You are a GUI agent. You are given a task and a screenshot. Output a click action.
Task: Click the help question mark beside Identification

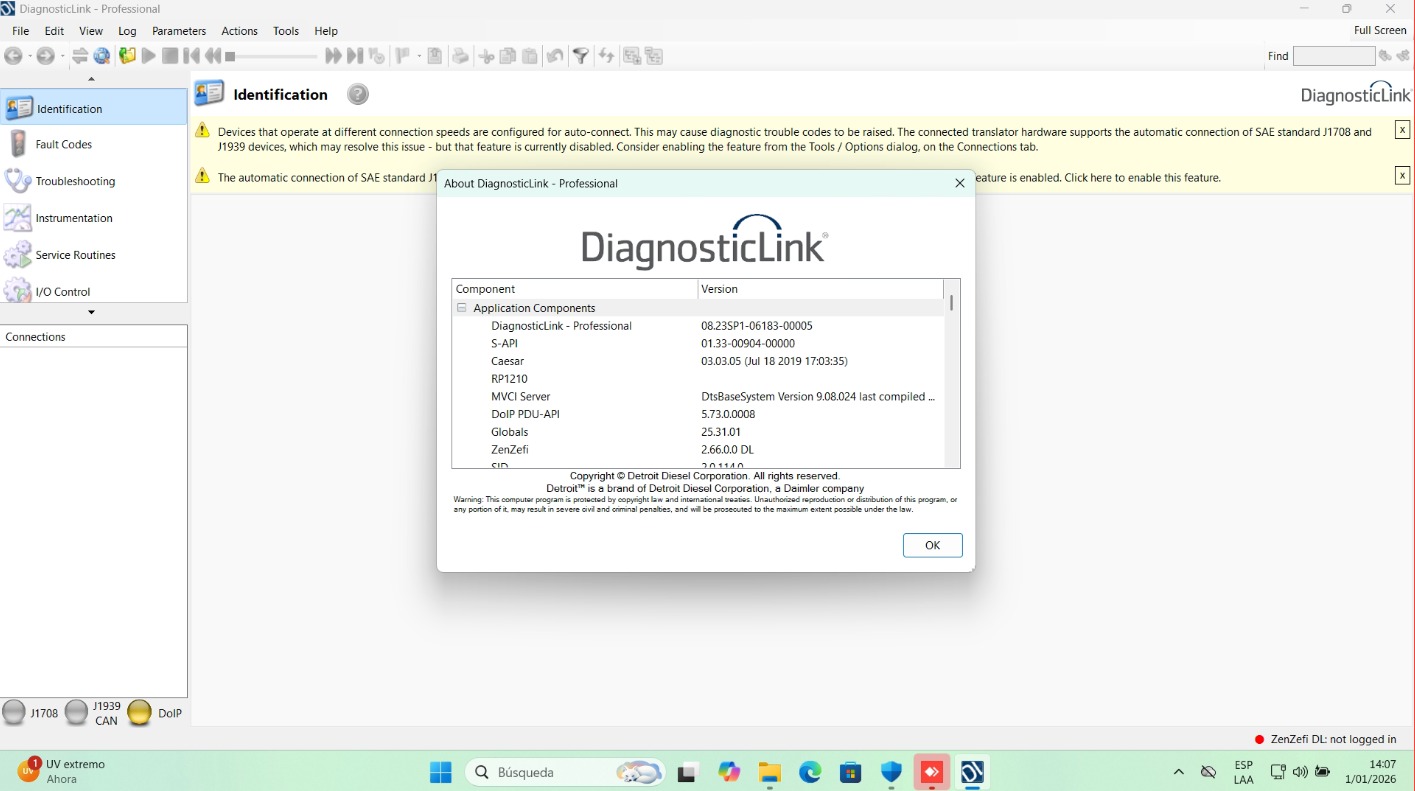358,94
